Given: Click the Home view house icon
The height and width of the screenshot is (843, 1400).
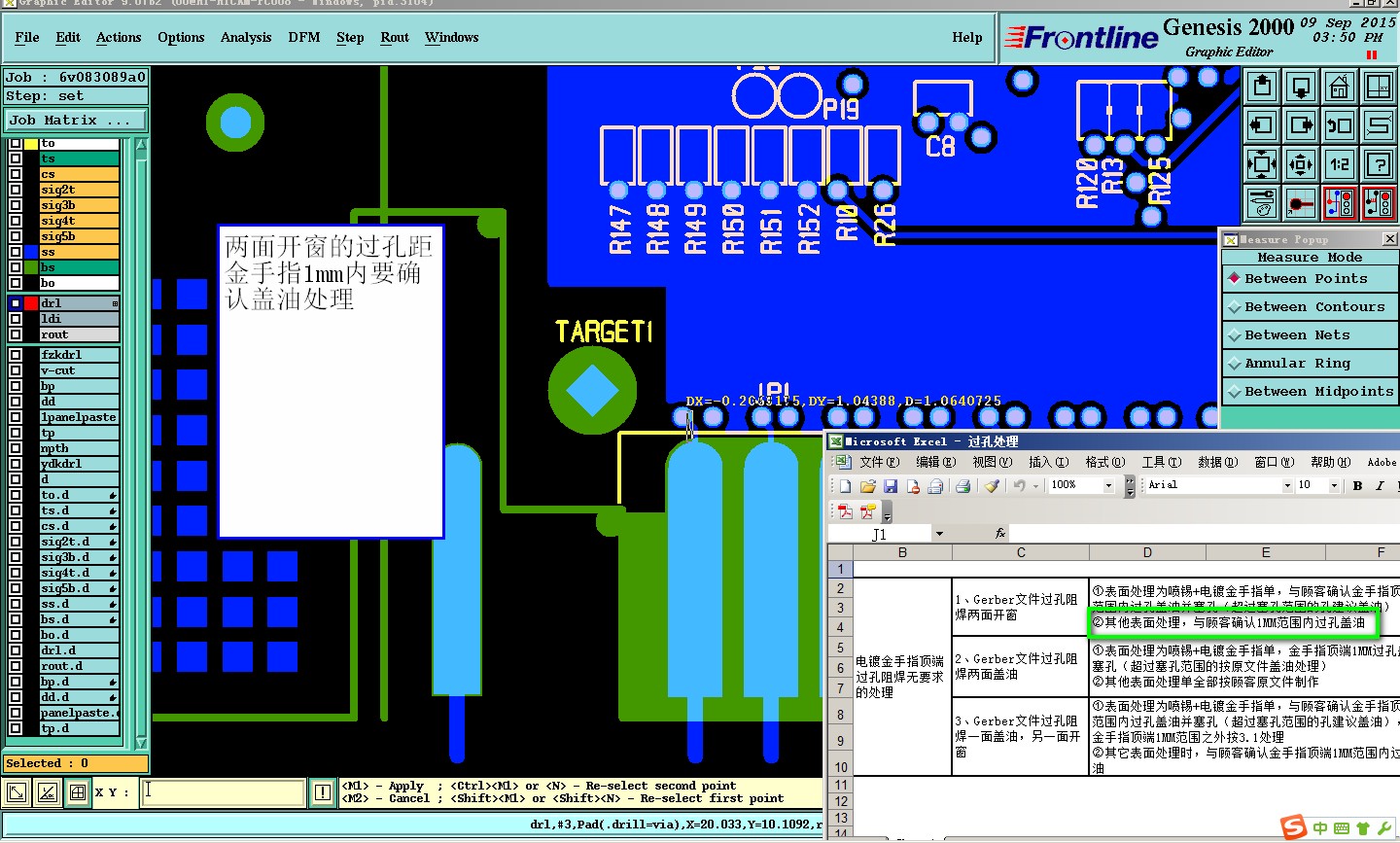Looking at the screenshot, I should 1340,87.
